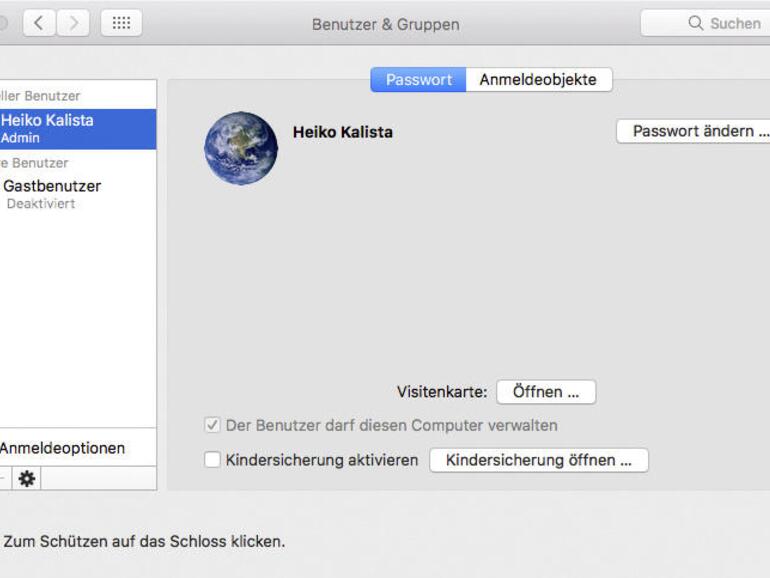Click the bold Heiko Kalista name text
The height and width of the screenshot is (578, 770).
coord(343,132)
